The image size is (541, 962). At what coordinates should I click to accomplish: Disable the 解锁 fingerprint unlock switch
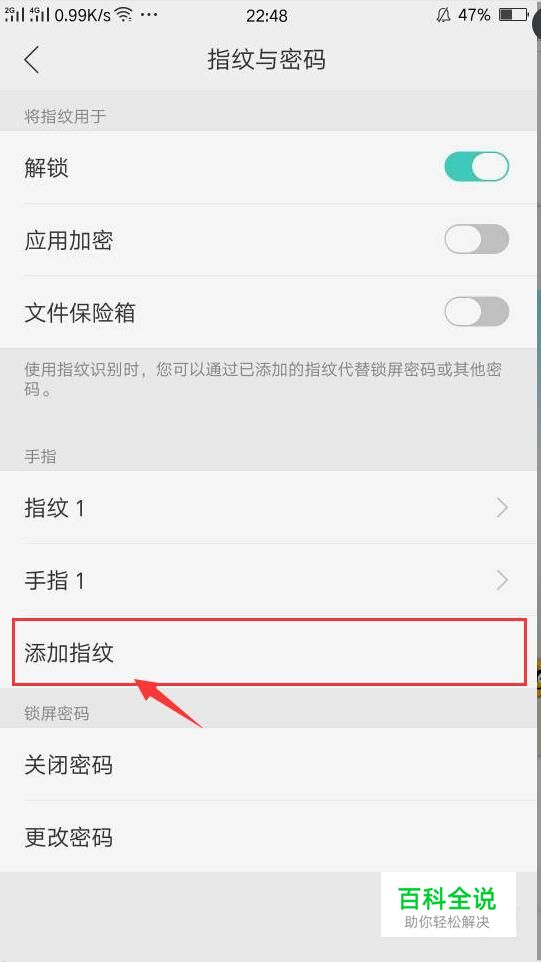[477, 167]
